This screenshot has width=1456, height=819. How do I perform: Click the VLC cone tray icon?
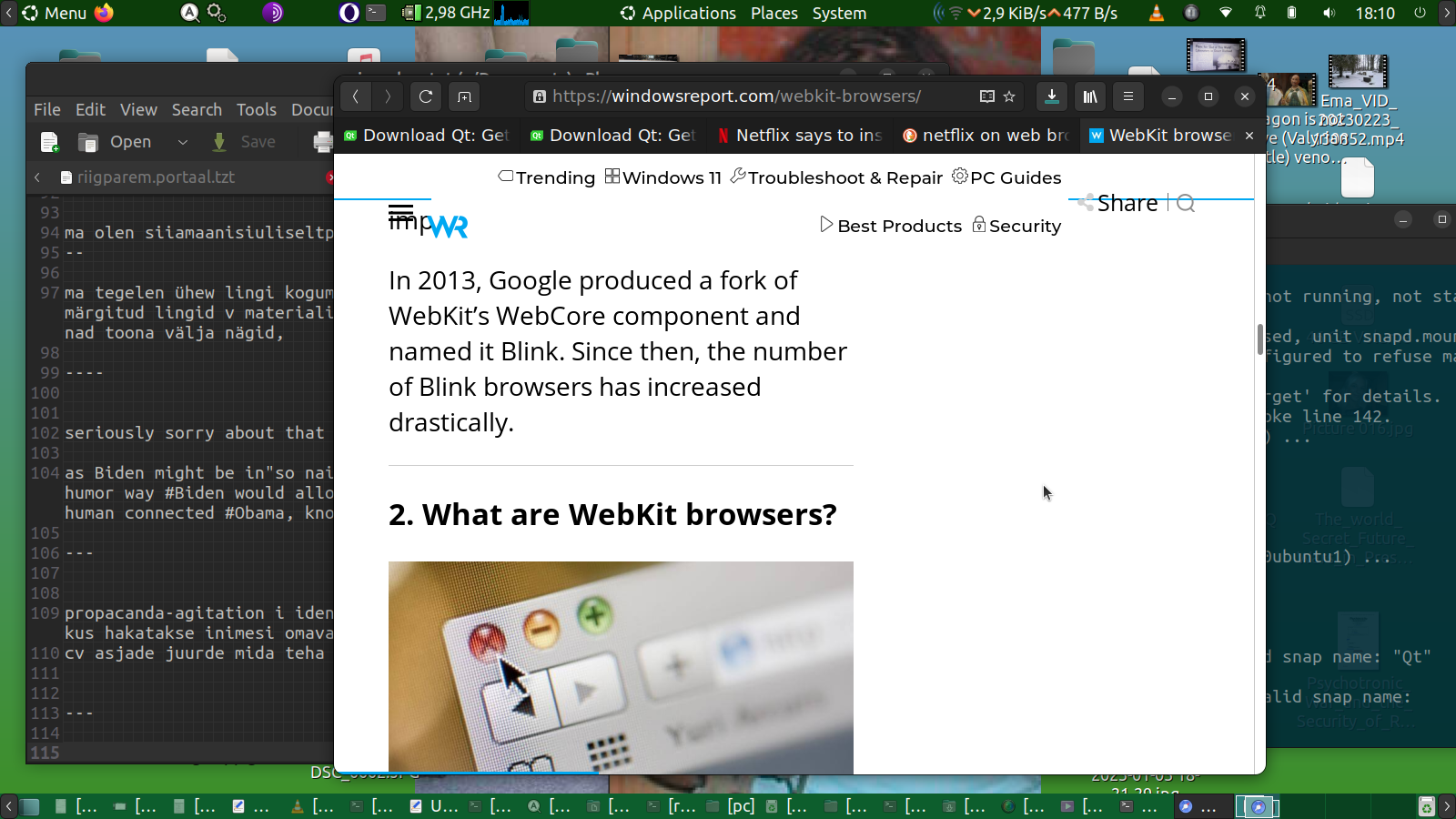(x=1157, y=13)
